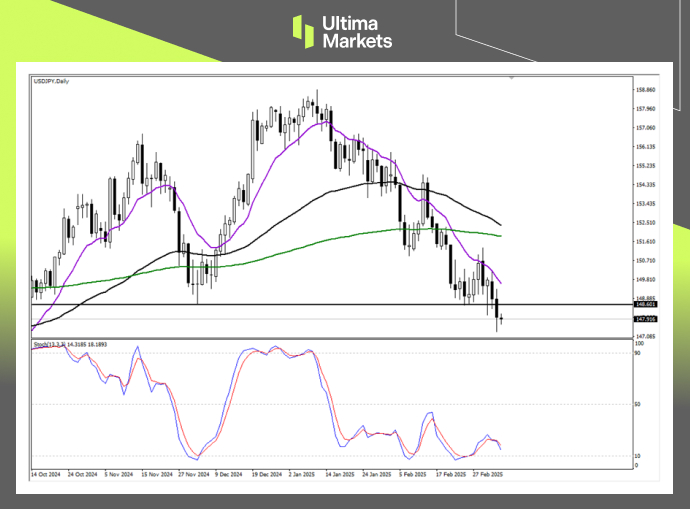Click the 152.510 price axis label
690x509 pixels.
pyautogui.click(x=645, y=223)
